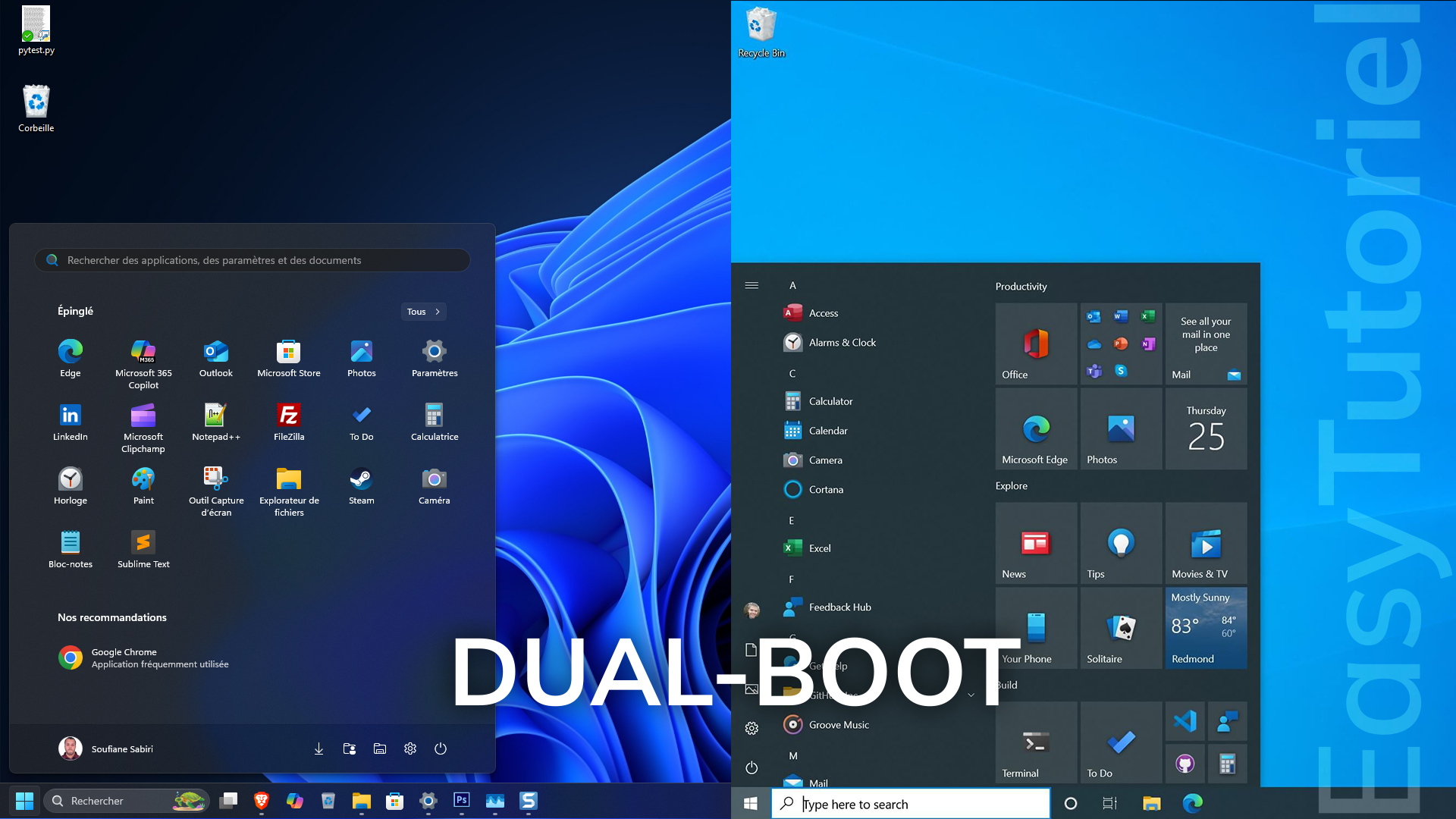The image size is (1456, 819).
Task: Launch Office from the Productivity tiles
Action: (x=1036, y=344)
